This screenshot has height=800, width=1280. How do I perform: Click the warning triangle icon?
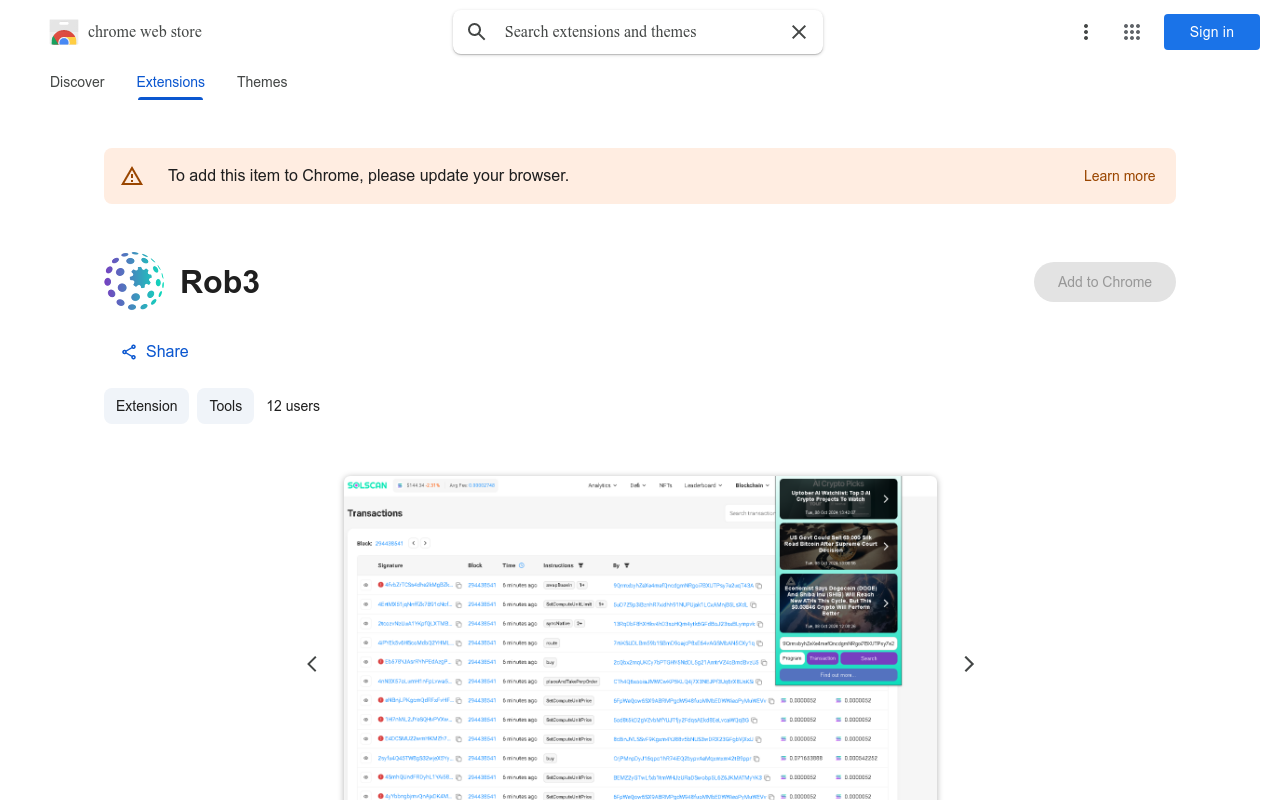click(132, 176)
